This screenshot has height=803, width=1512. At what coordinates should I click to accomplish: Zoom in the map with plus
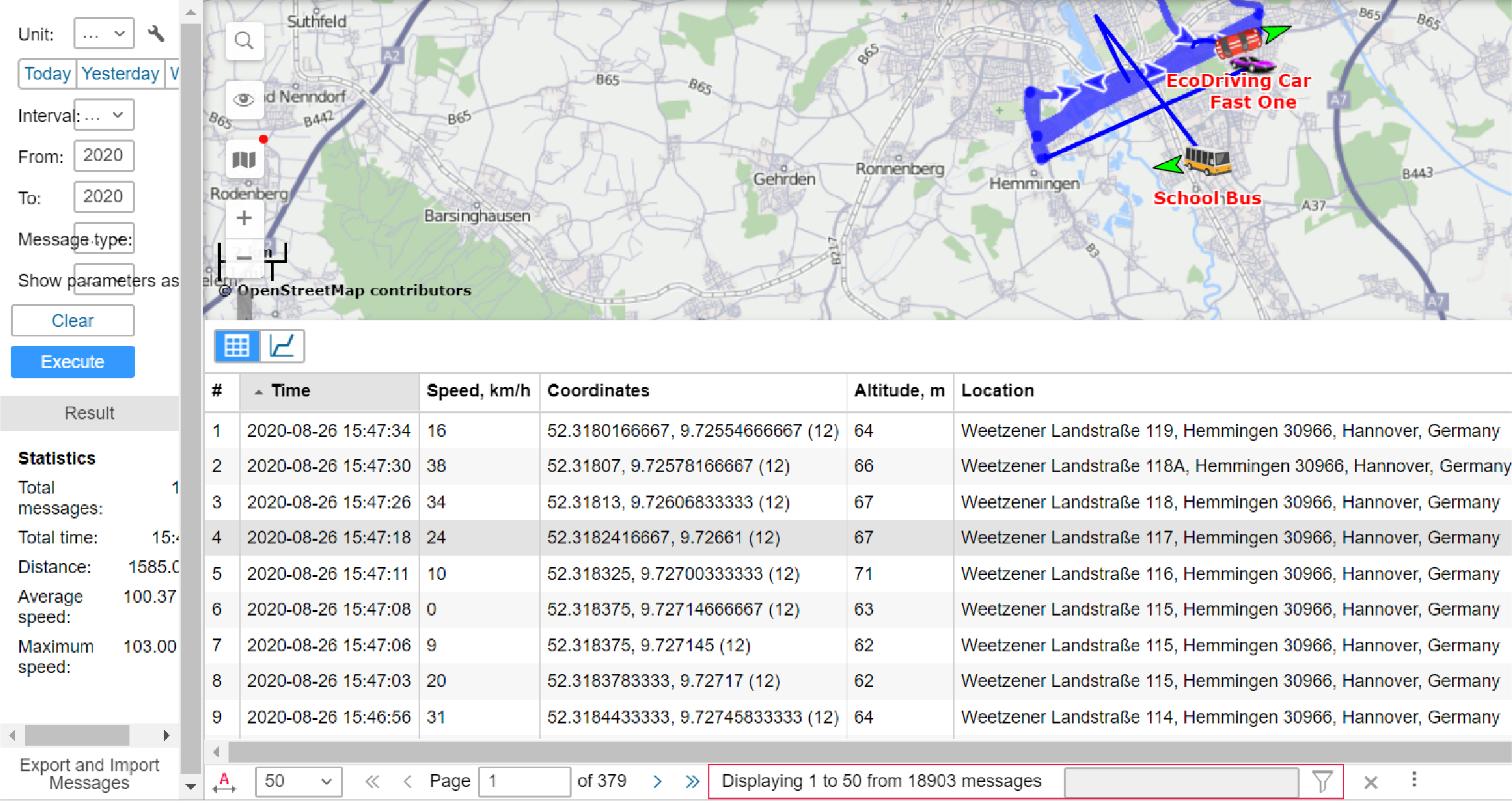point(244,218)
